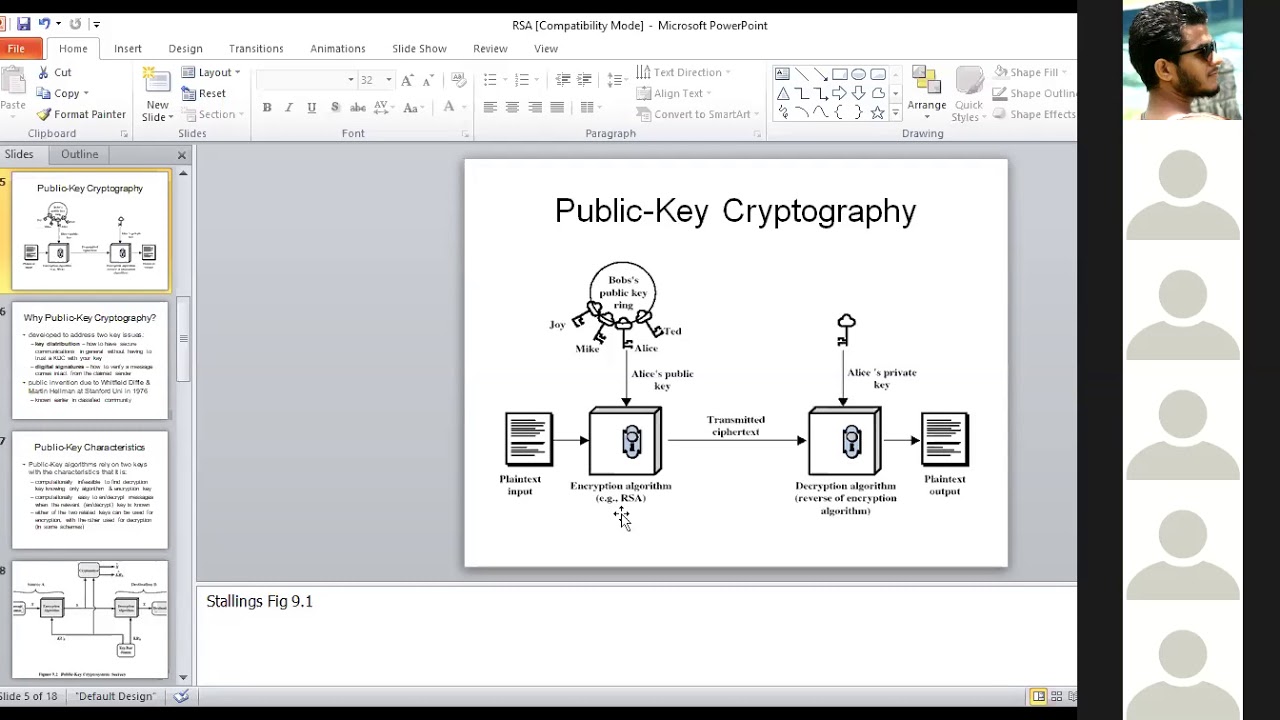Viewport: 1280px width, 720px height.
Task: Select slide 6 Why Public-Key Cryptography thumbnail
Action: tap(90, 361)
